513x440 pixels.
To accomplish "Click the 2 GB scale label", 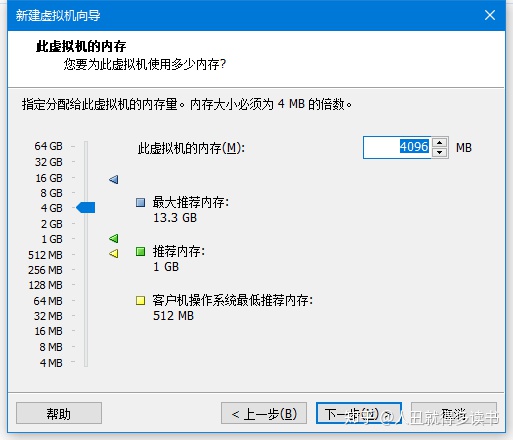I will [x=52, y=224].
